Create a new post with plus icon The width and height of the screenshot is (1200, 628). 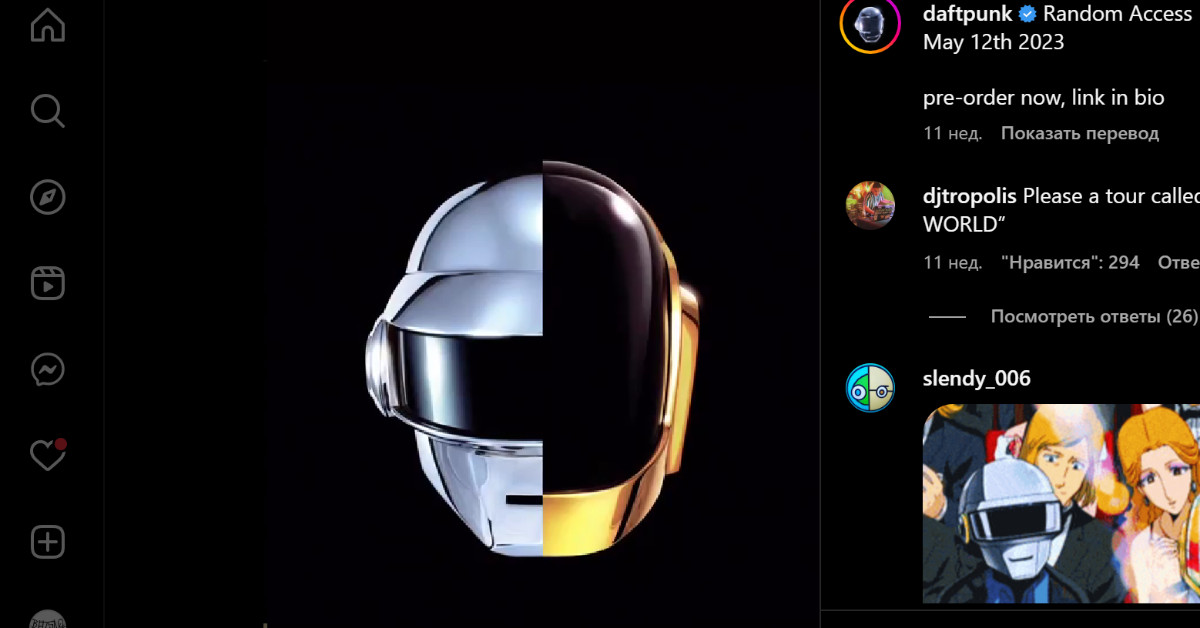click(47, 543)
